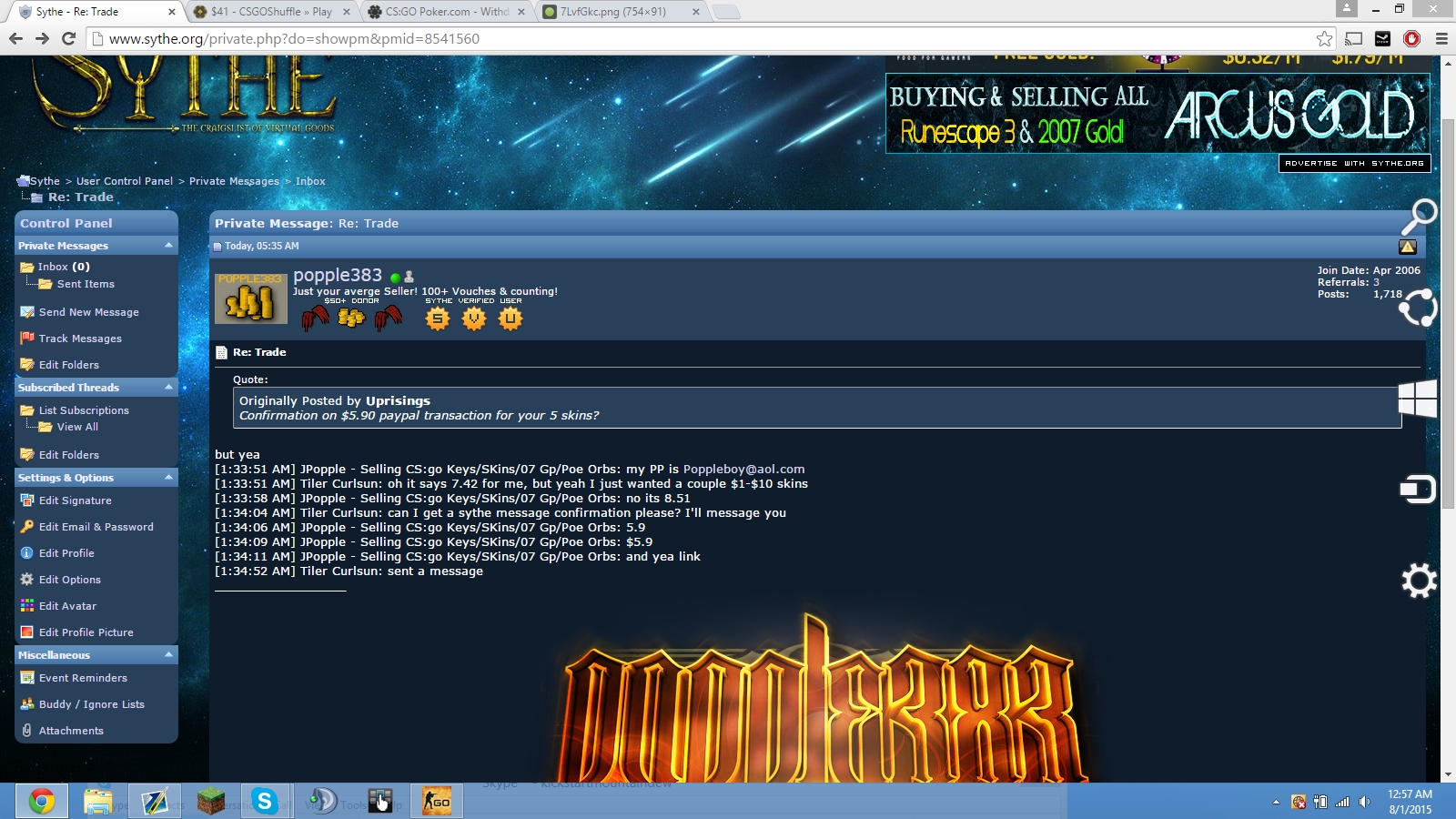Screen dimensions: 1456x819
Task: Select the Sythe - Re: Trade tab
Action: (96, 12)
